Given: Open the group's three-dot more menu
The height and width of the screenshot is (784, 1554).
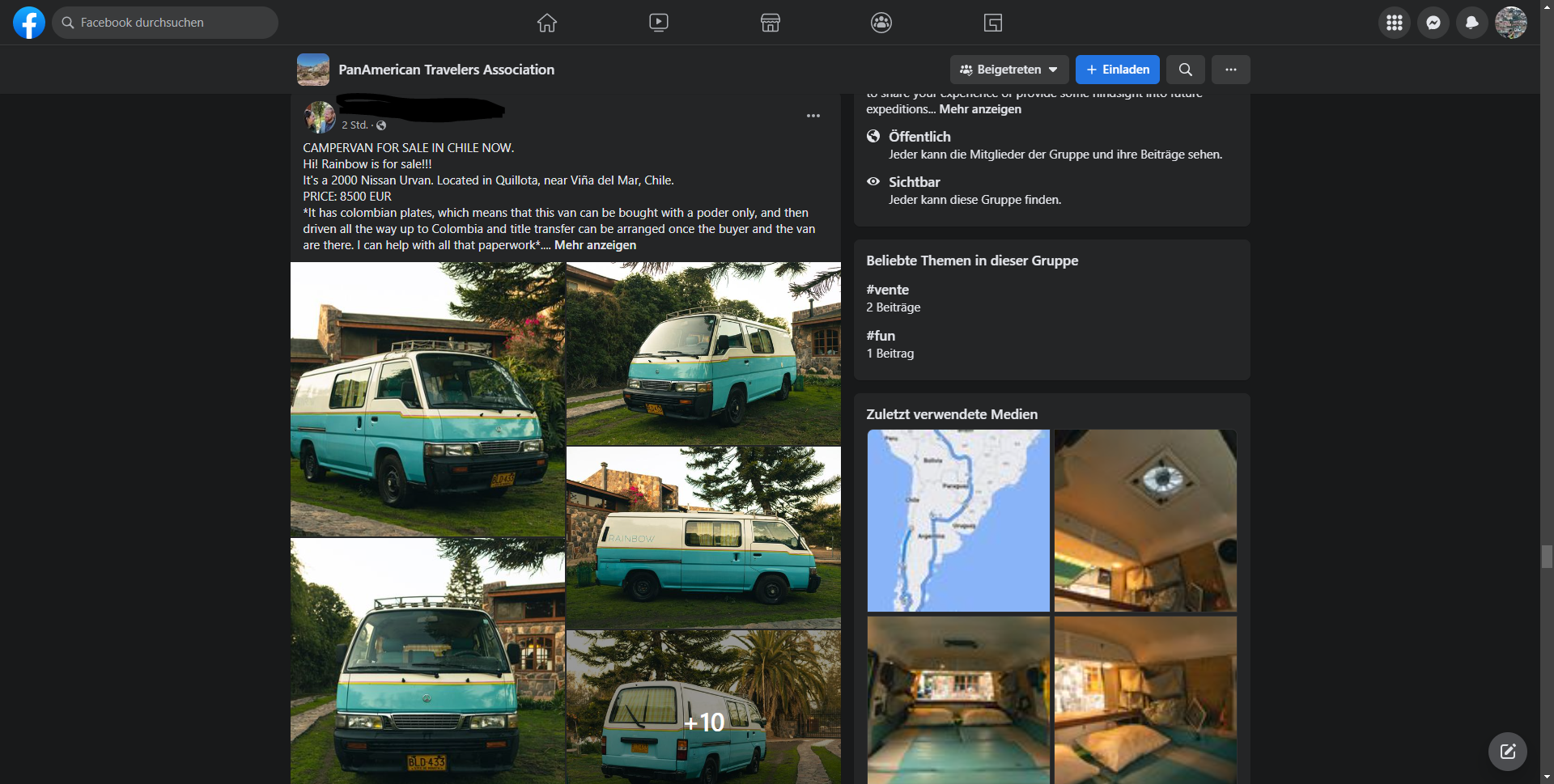Looking at the screenshot, I should [1231, 70].
